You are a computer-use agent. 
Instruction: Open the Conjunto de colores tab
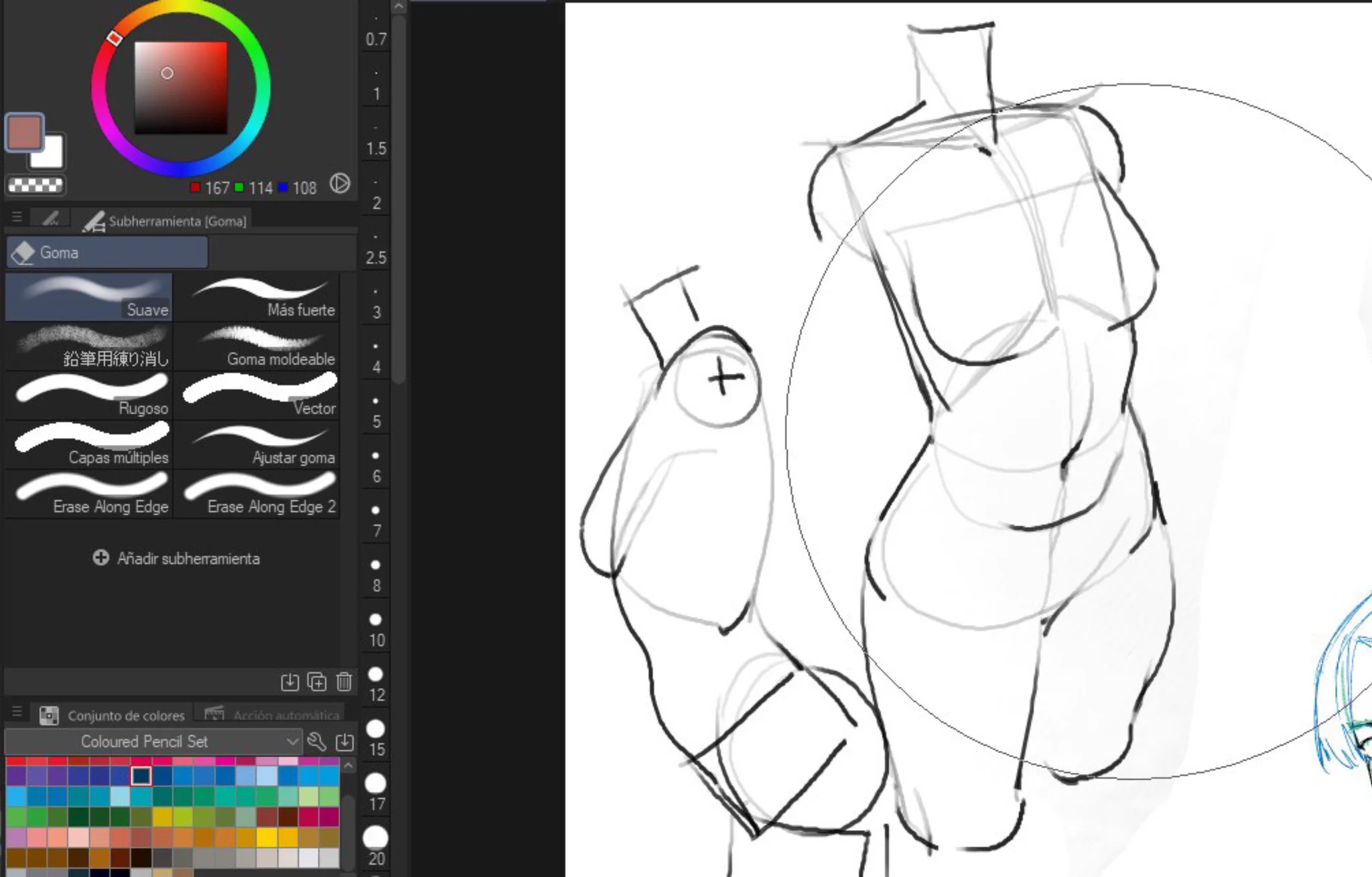point(113,715)
